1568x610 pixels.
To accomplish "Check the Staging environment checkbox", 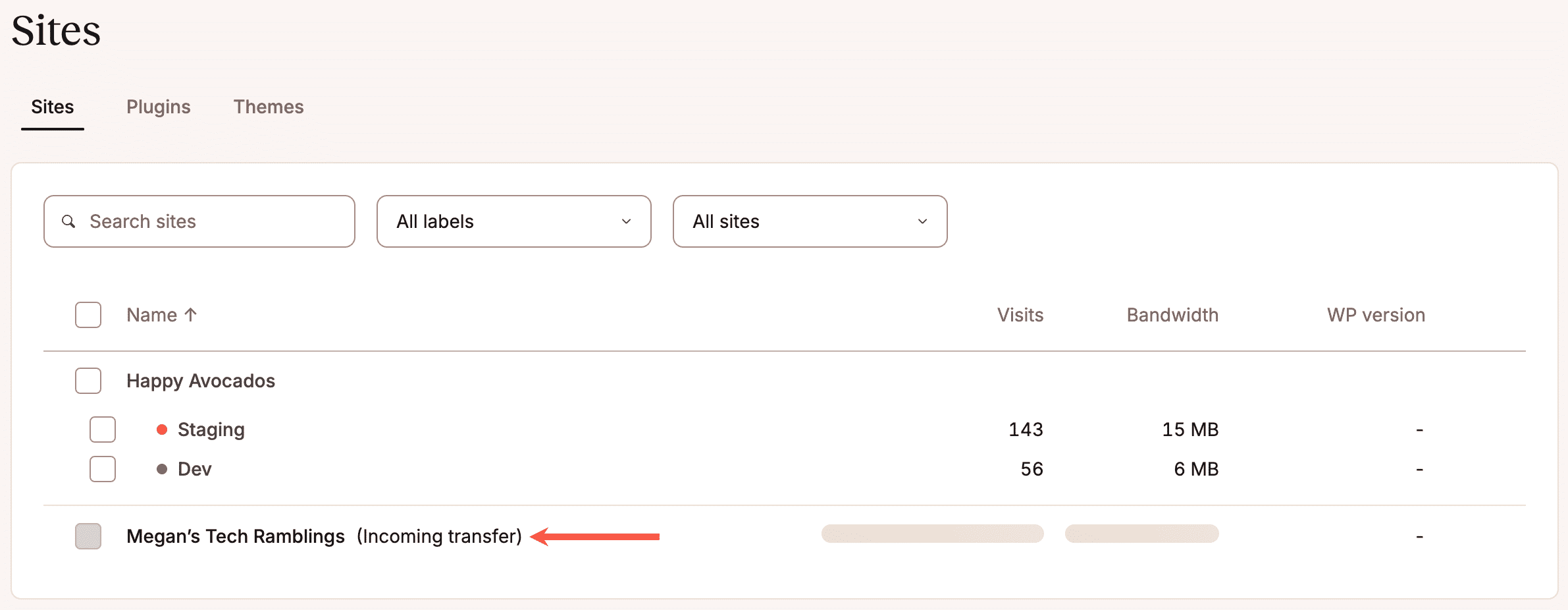I will tap(102, 430).
